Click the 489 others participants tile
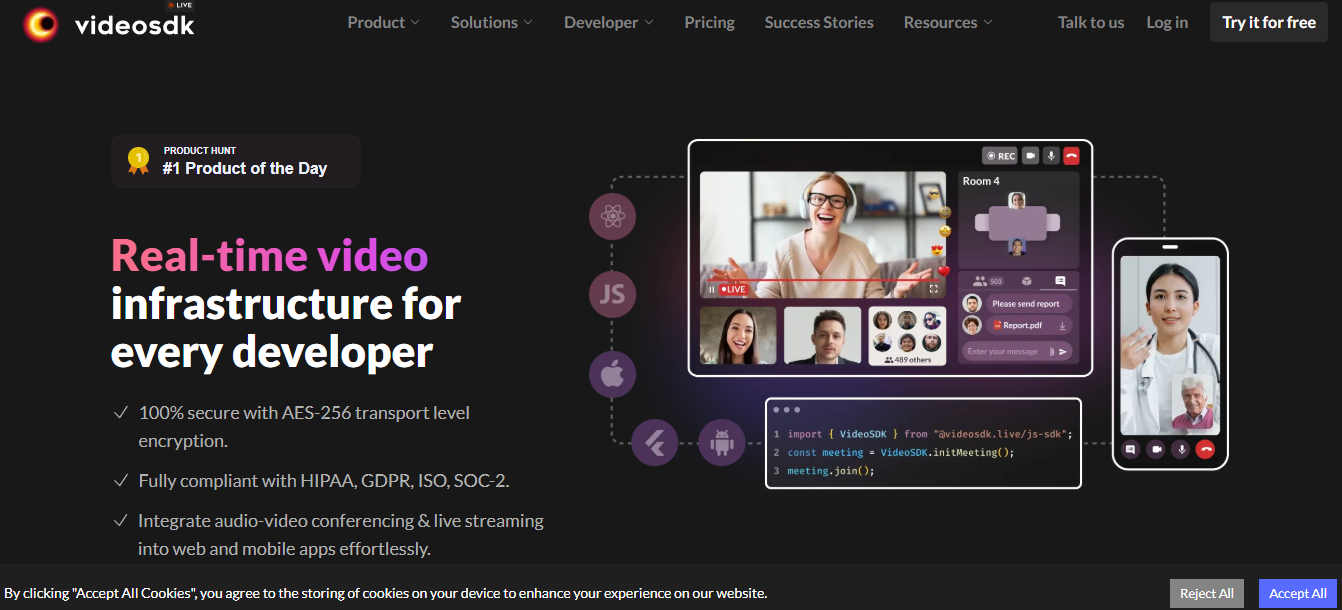This screenshot has height=610, width=1342. coord(907,335)
